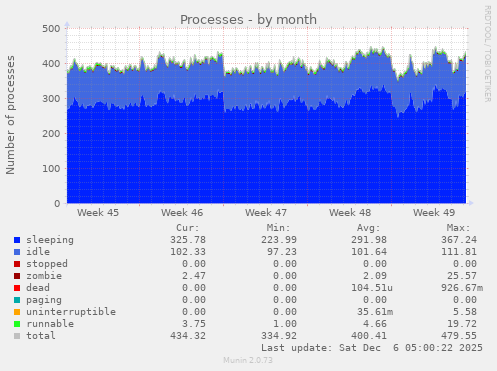Click the idle legend color swatch
The image size is (497, 371).
tap(17, 252)
